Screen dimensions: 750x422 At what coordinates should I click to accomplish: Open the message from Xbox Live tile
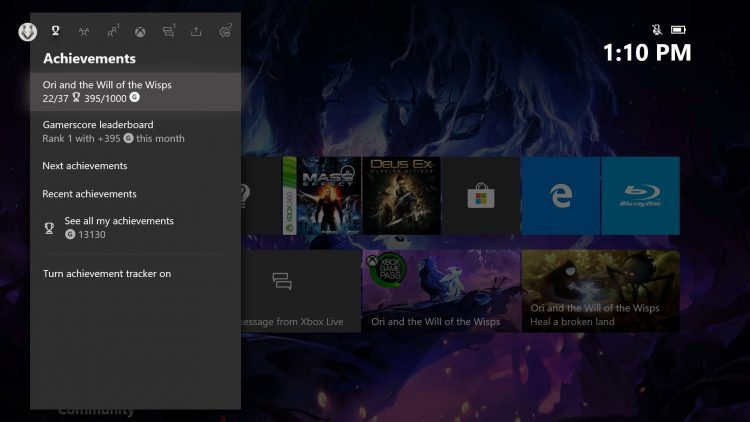pos(301,291)
